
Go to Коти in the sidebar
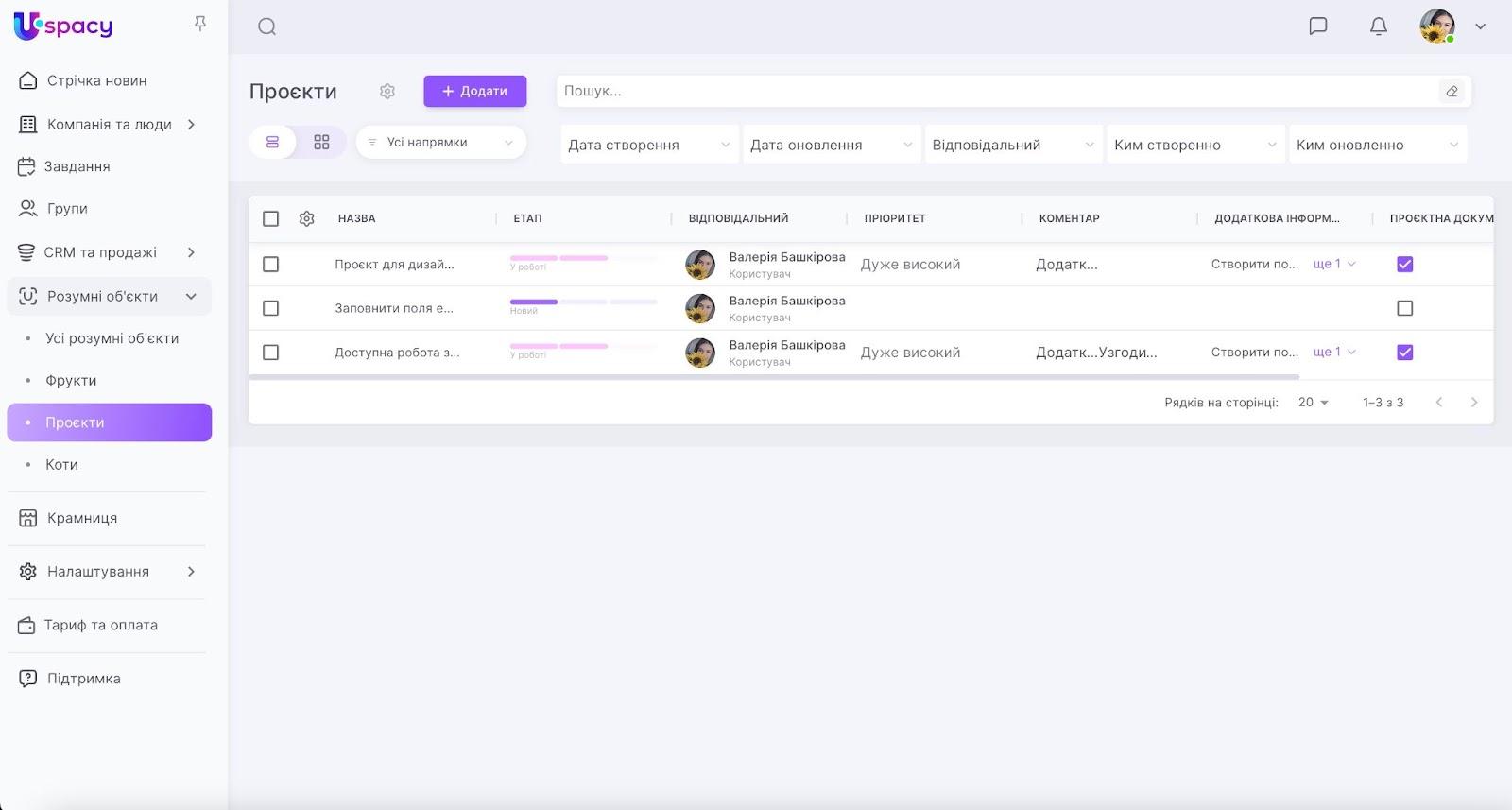click(61, 465)
